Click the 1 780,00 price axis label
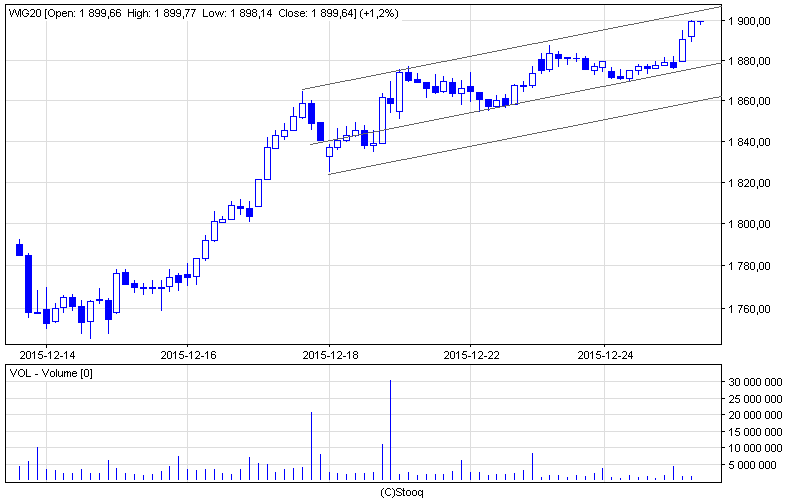This screenshot has height=500, width=800. 749,266
